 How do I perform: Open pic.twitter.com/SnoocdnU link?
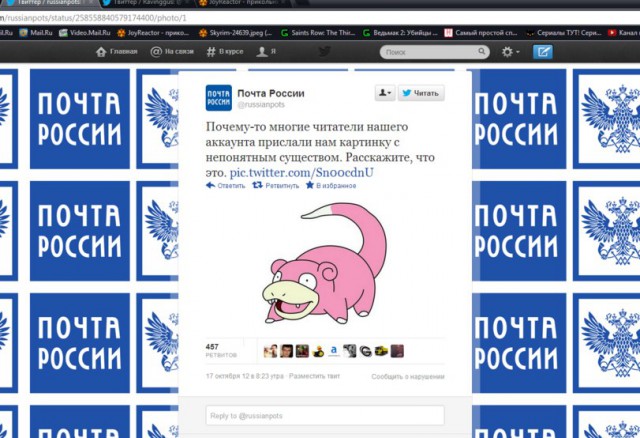tap(302, 172)
